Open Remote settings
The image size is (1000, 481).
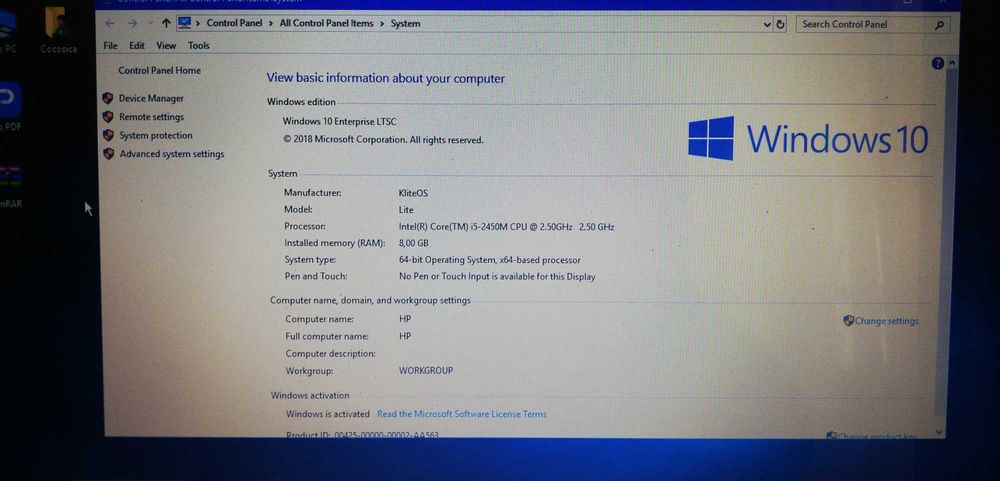point(151,117)
